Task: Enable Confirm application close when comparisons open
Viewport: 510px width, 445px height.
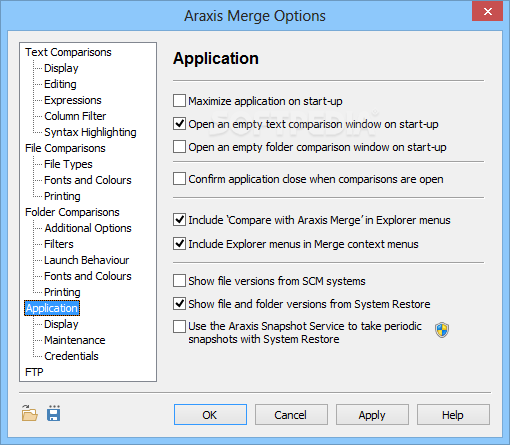Action: tap(179, 179)
